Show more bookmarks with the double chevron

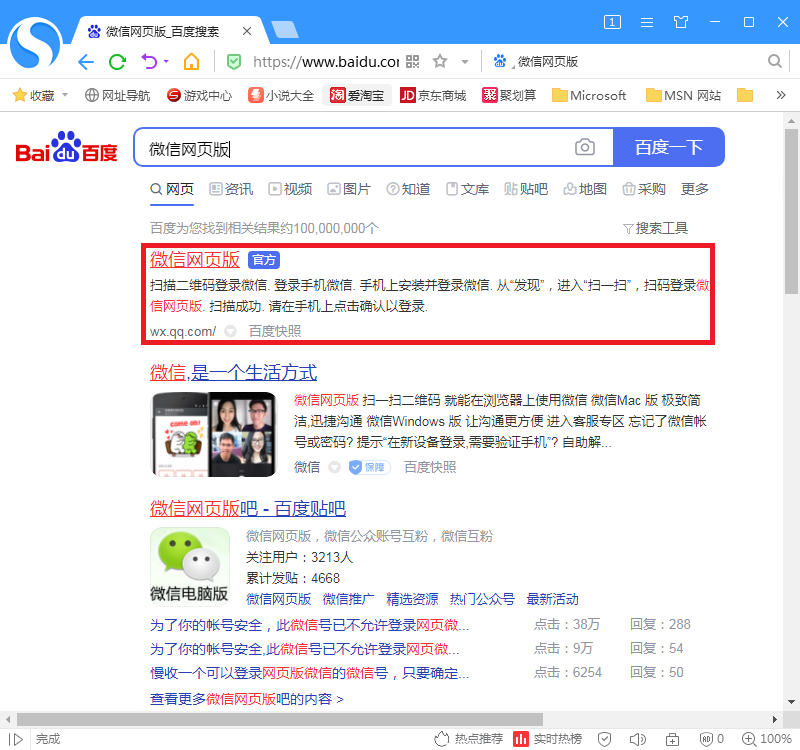(781, 95)
